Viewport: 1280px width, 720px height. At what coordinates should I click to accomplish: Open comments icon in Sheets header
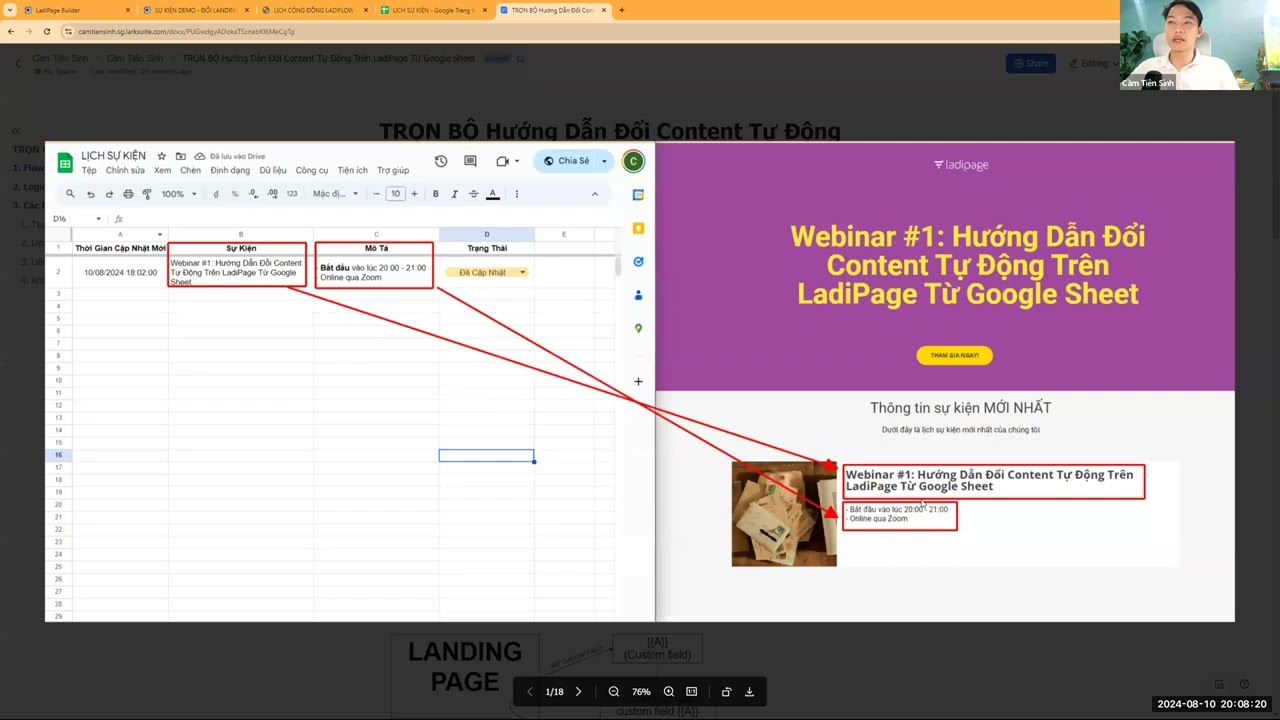click(x=470, y=161)
